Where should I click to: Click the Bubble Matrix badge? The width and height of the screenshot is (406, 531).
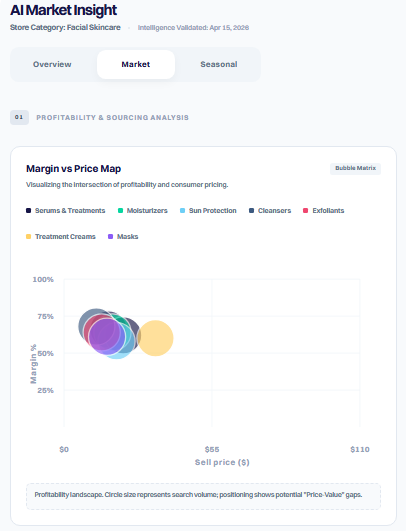355,168
